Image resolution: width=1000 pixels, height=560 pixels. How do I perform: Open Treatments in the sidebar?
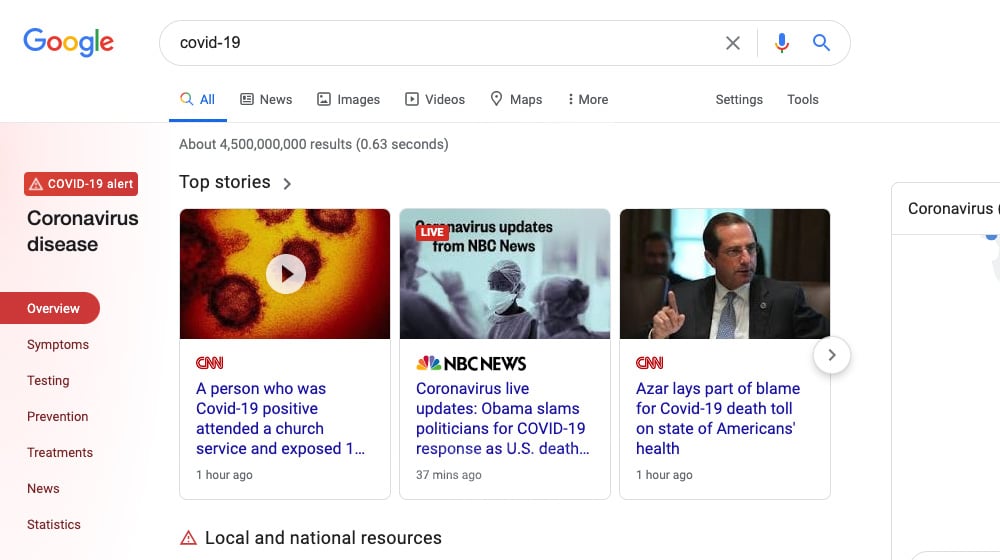pyautogui.click(x=60, y=452)
